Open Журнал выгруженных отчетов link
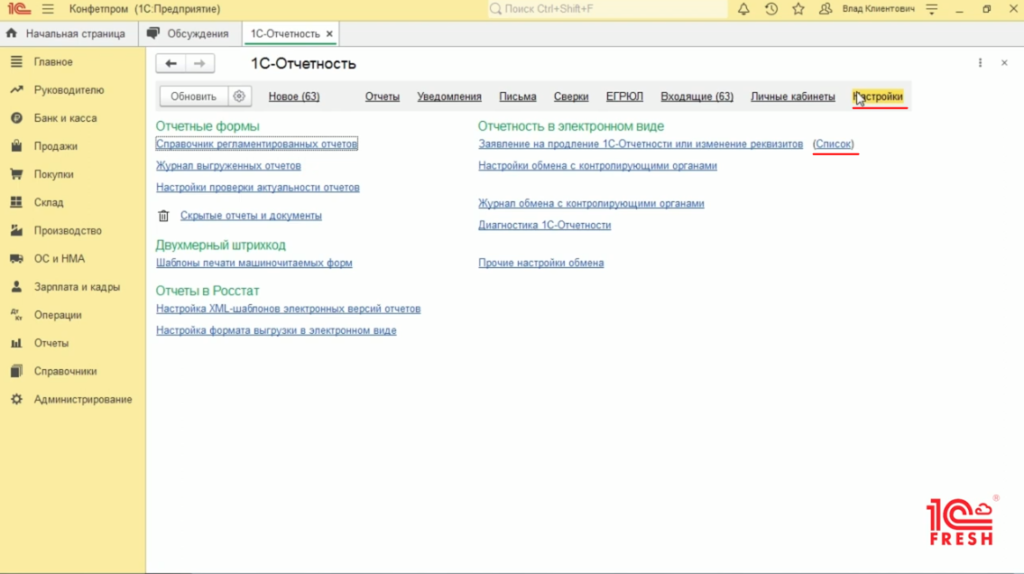 [x=229, y=166]
